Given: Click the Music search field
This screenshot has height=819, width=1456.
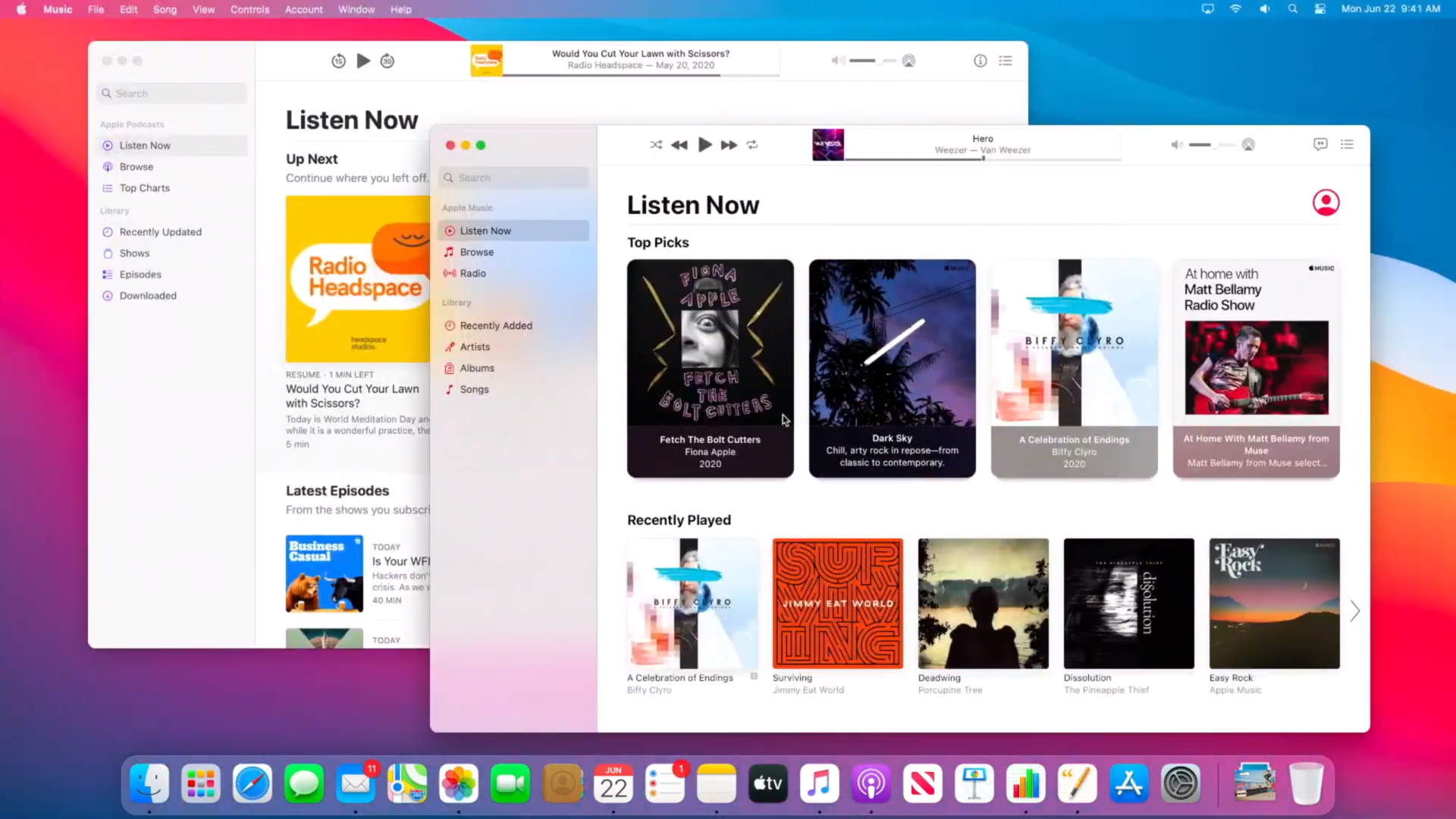Looking at the screenshot, I should (516, 177).
